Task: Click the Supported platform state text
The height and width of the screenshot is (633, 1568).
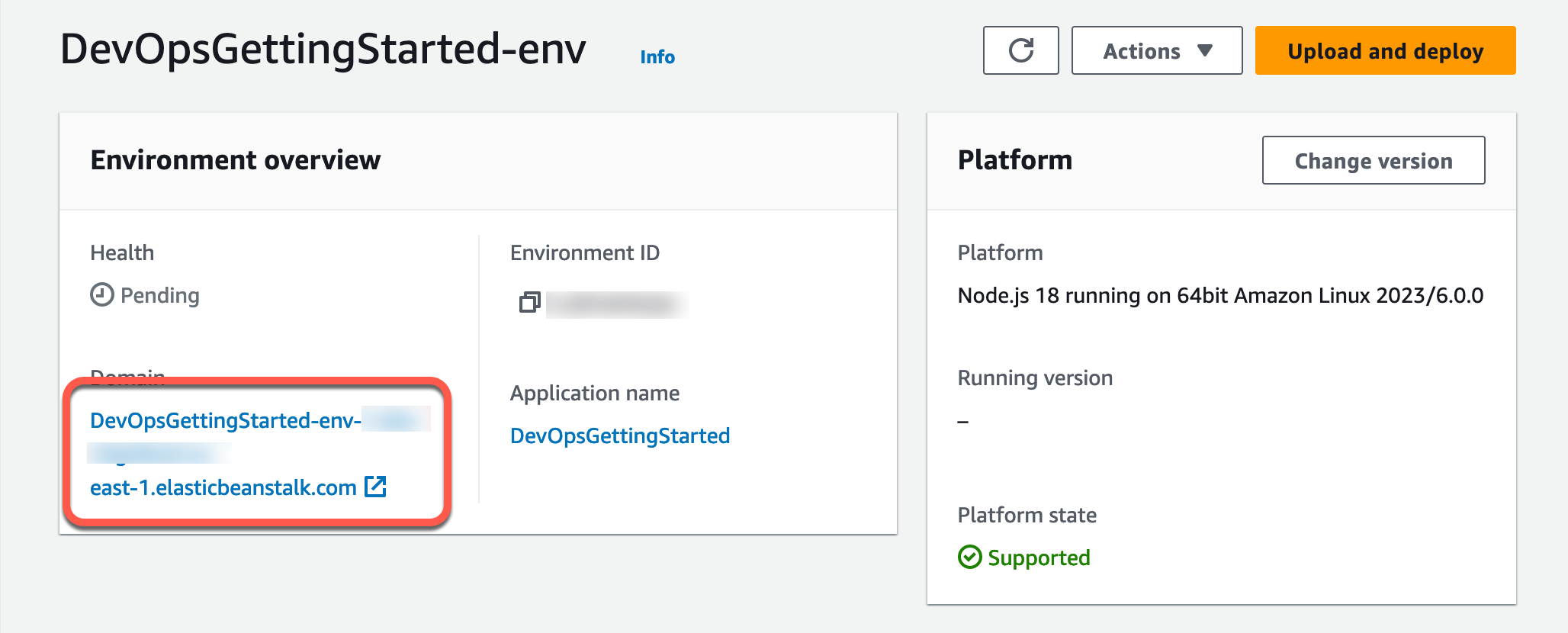Action: tap(1039, 557)
